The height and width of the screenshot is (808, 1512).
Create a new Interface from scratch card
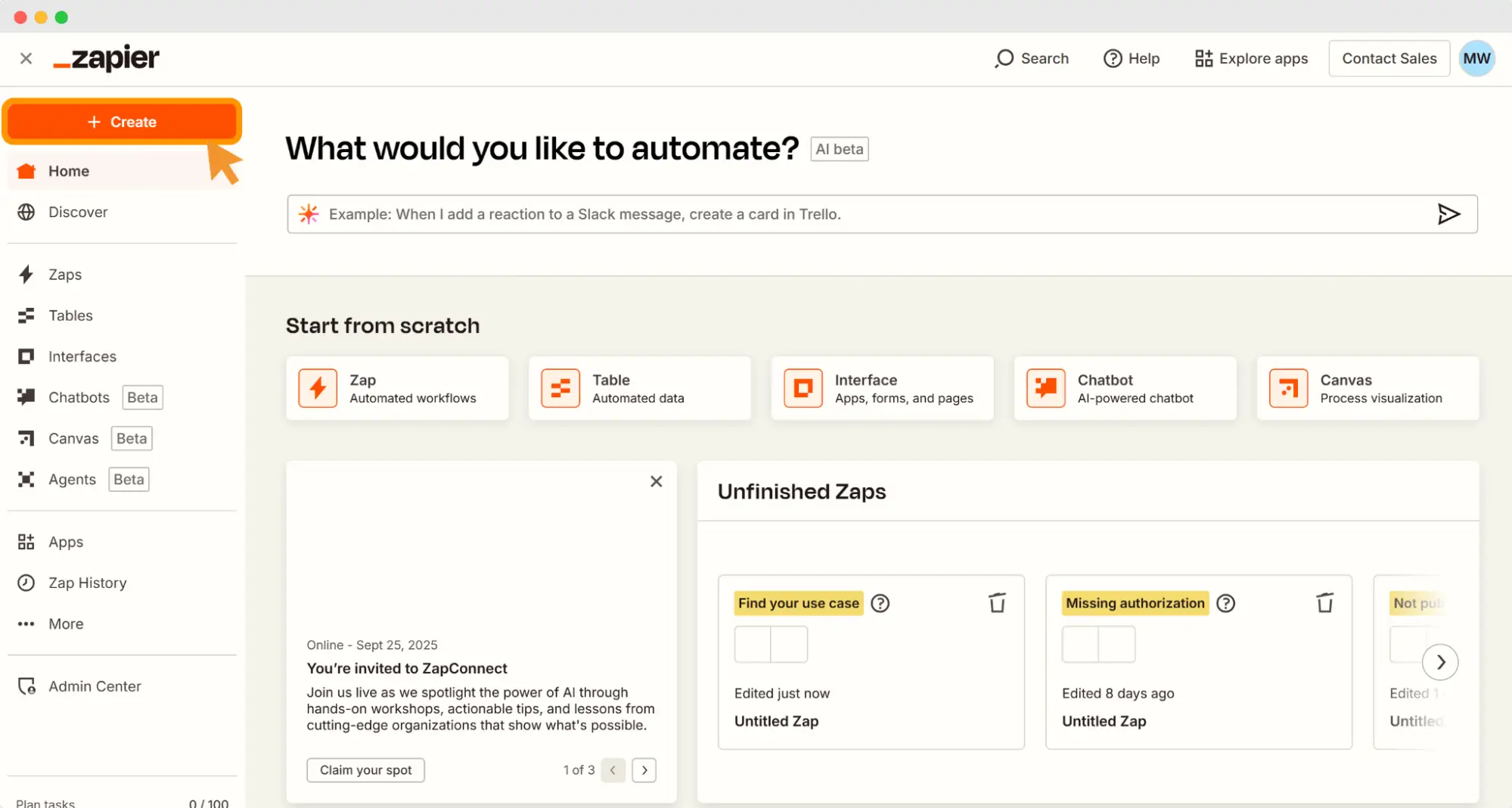[883, 388]
